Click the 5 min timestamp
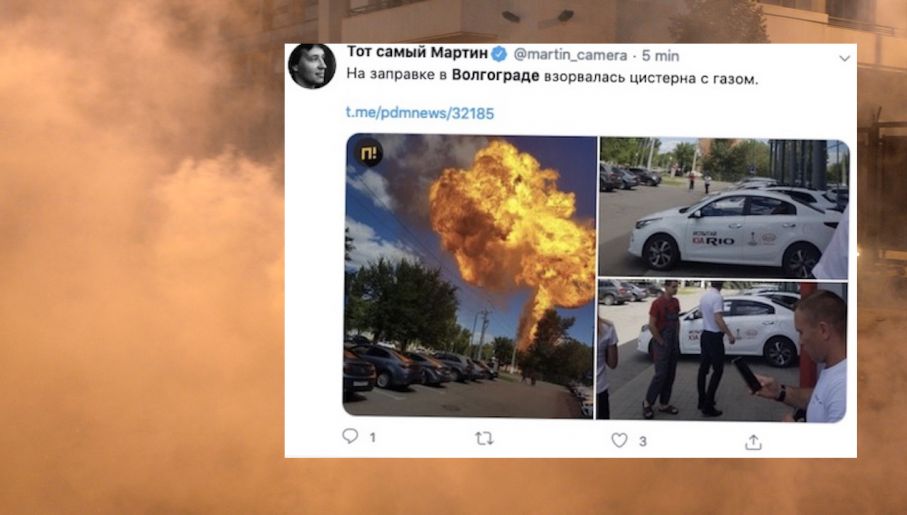The image size is (907, 515). tap(661, 56)
